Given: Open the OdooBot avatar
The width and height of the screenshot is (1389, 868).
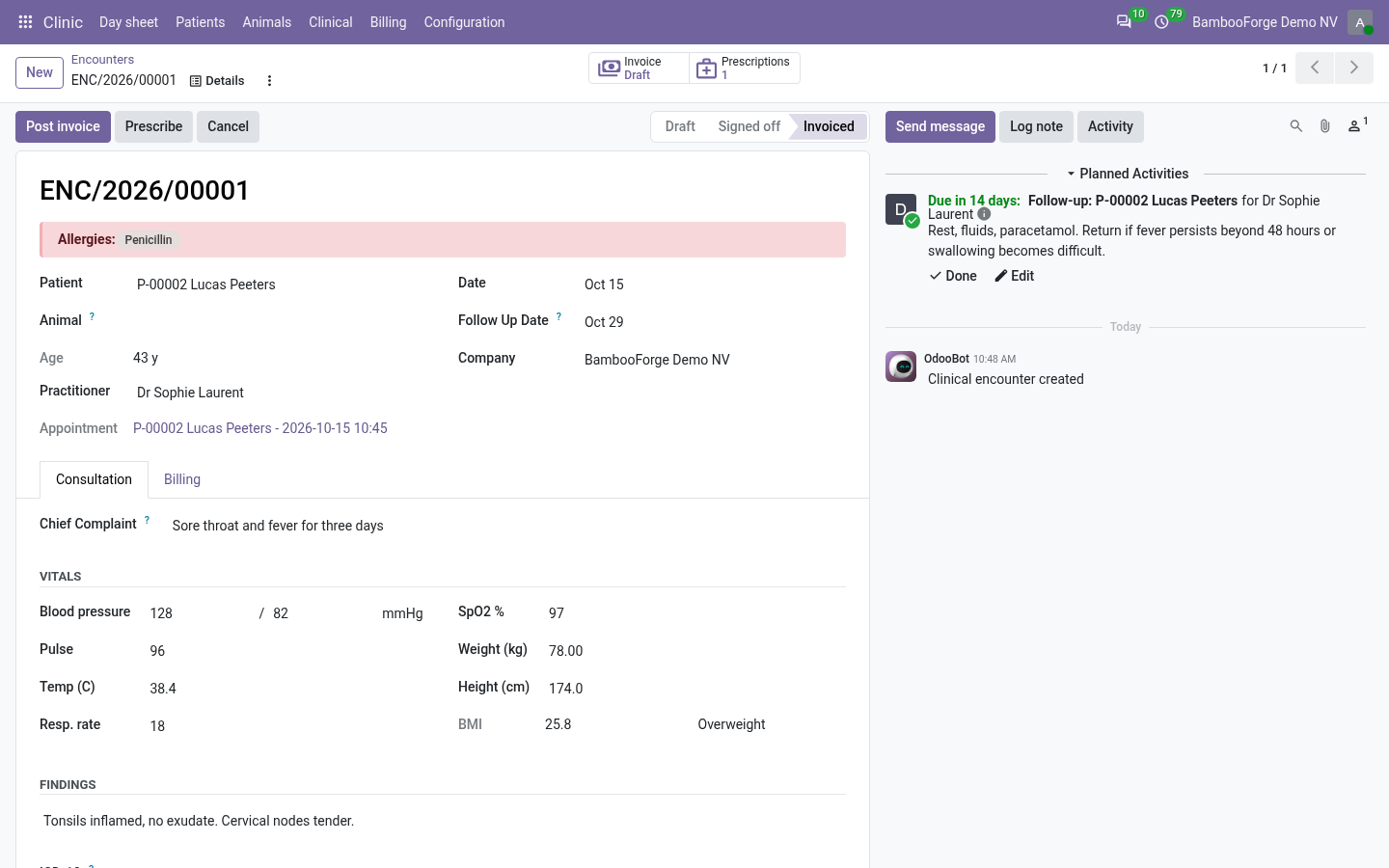Looking at the screenshot, I should (x=901, y=366).
